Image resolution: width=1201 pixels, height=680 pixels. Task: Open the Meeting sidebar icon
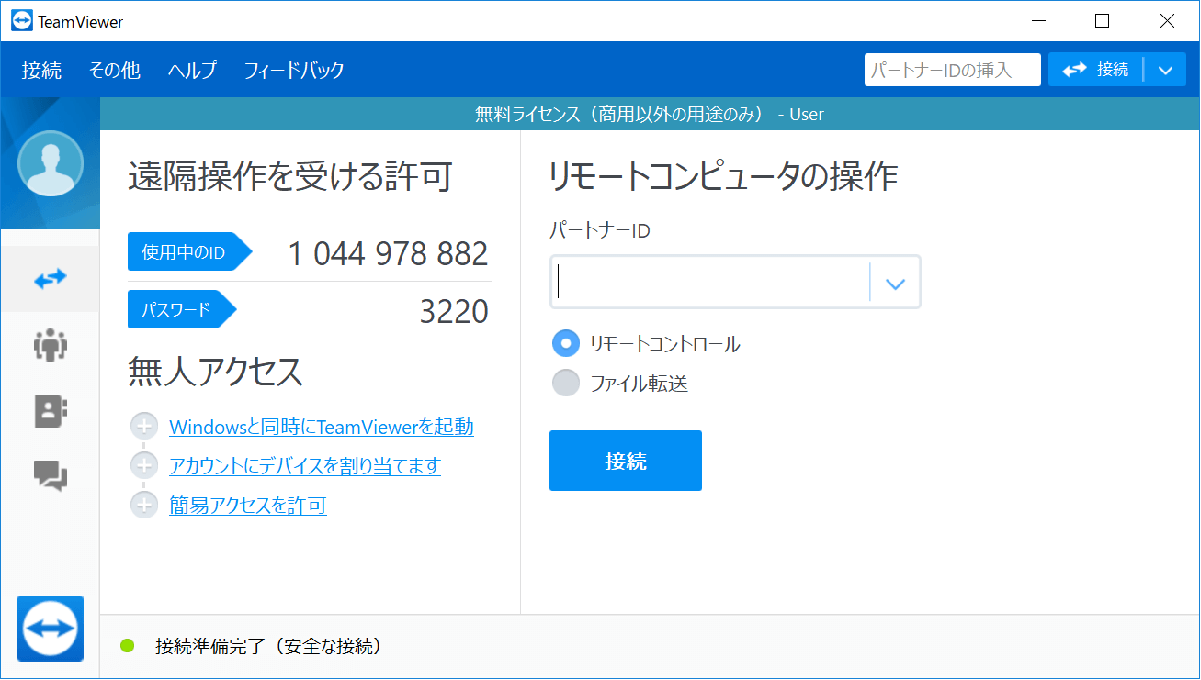[50, 345]
